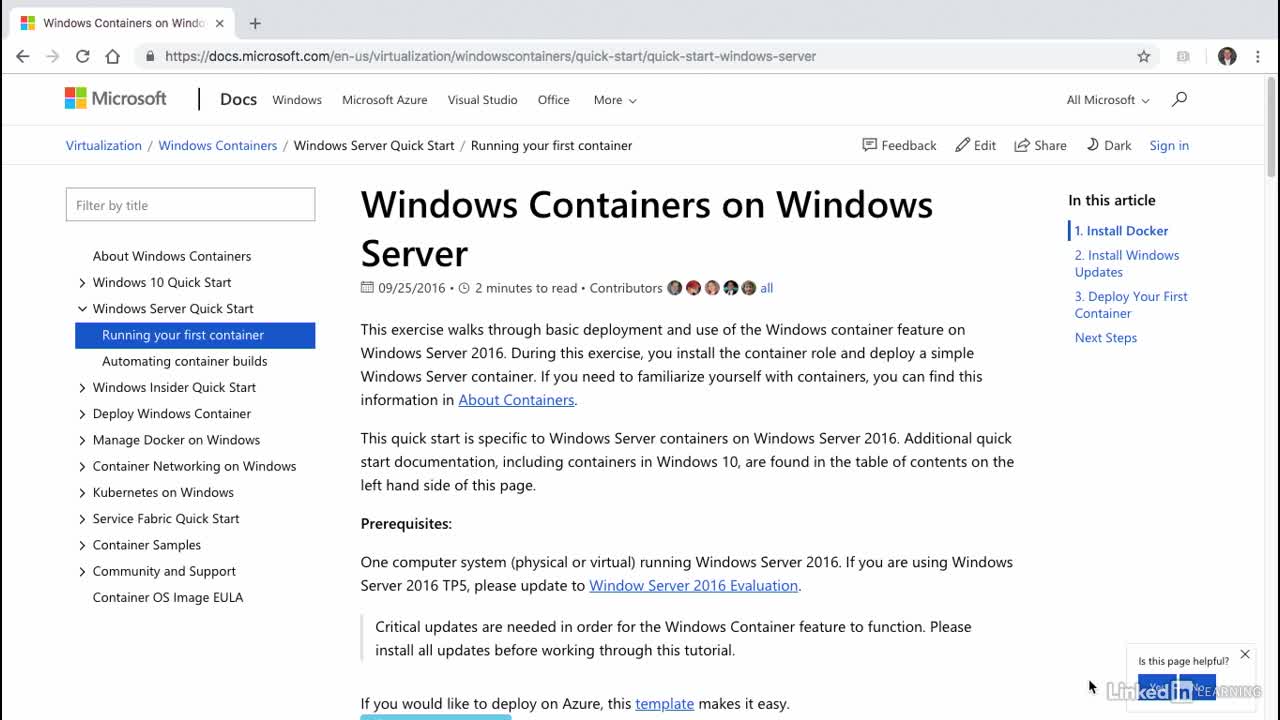
Task: Go to Windows Containers breadcrumb
Action: (218, 145)
